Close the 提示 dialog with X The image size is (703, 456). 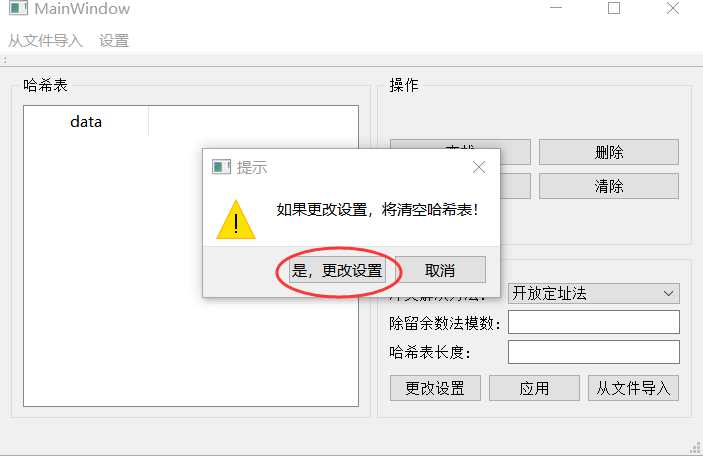tap(479, 167)
